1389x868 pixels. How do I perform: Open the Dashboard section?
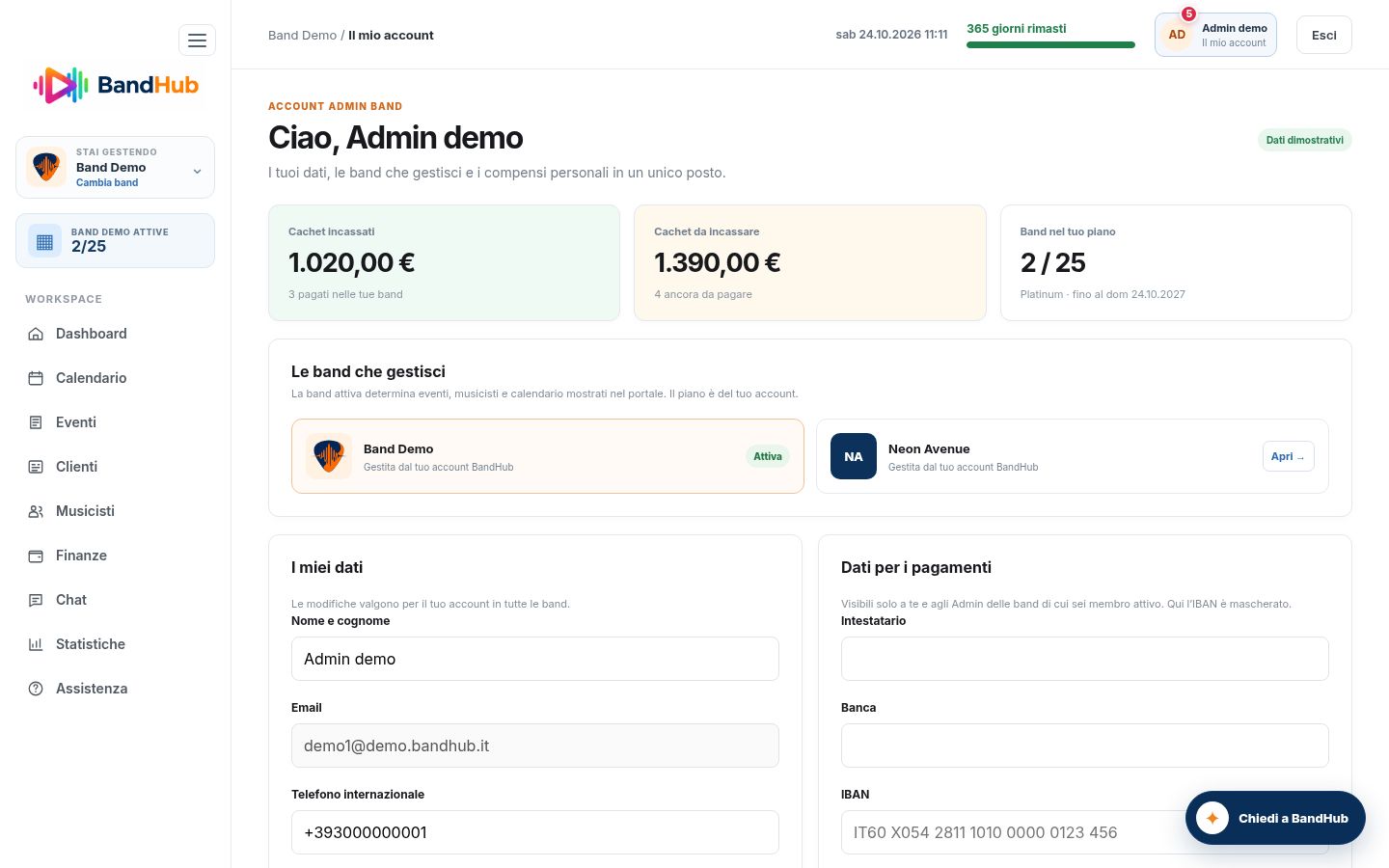[116, 334]
